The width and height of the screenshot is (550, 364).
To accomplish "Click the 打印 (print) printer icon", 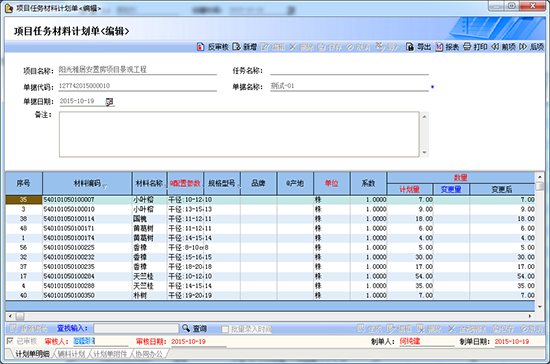I will (x=467, y=47).
